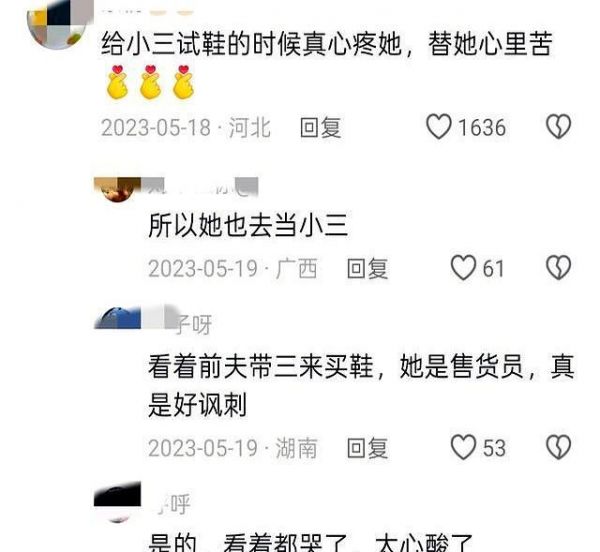Screen dimensions: 600x552
Task: Reply to the 河北 comment using 回复
Action: pyautogui.click(x=321, y=127)
